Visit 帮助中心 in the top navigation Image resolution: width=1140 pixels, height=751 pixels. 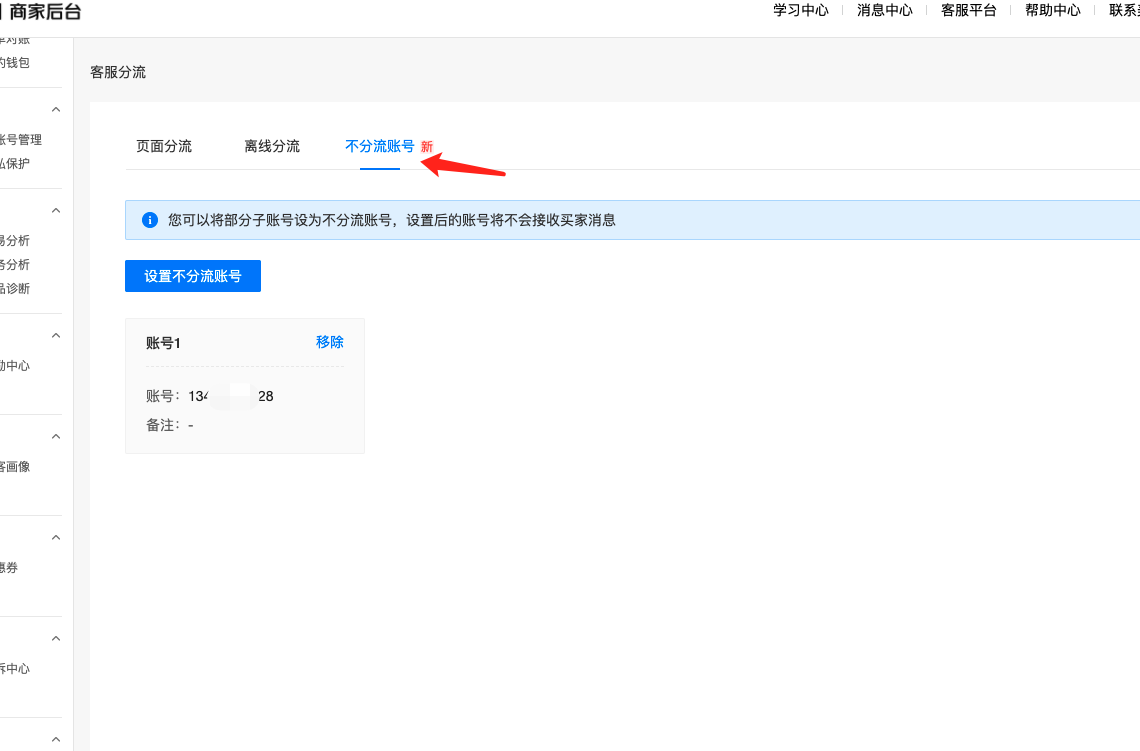1053,10
